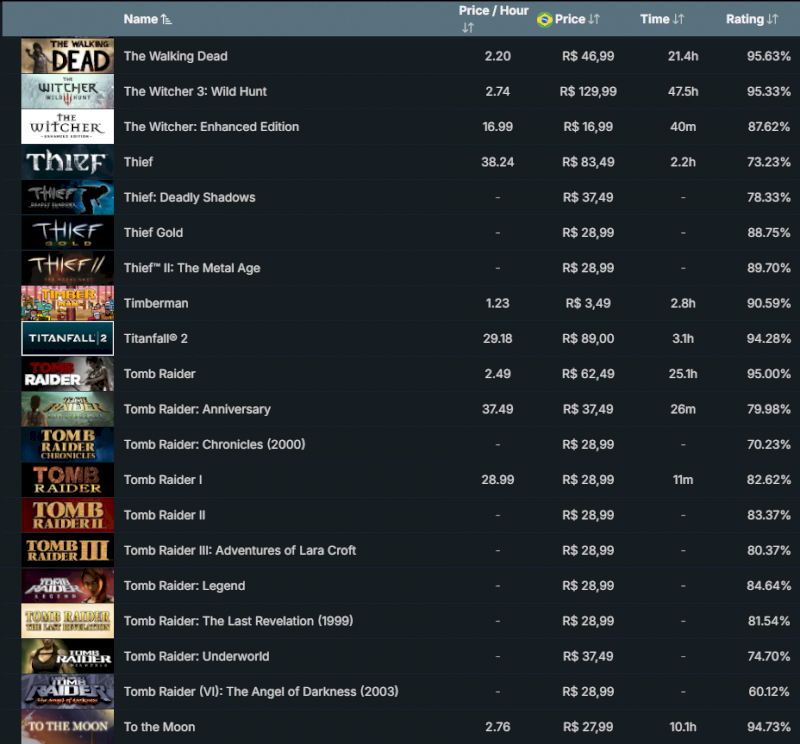Open the Thief Gold cover thumbnail
Screen dimensions: 800x744
67,233
